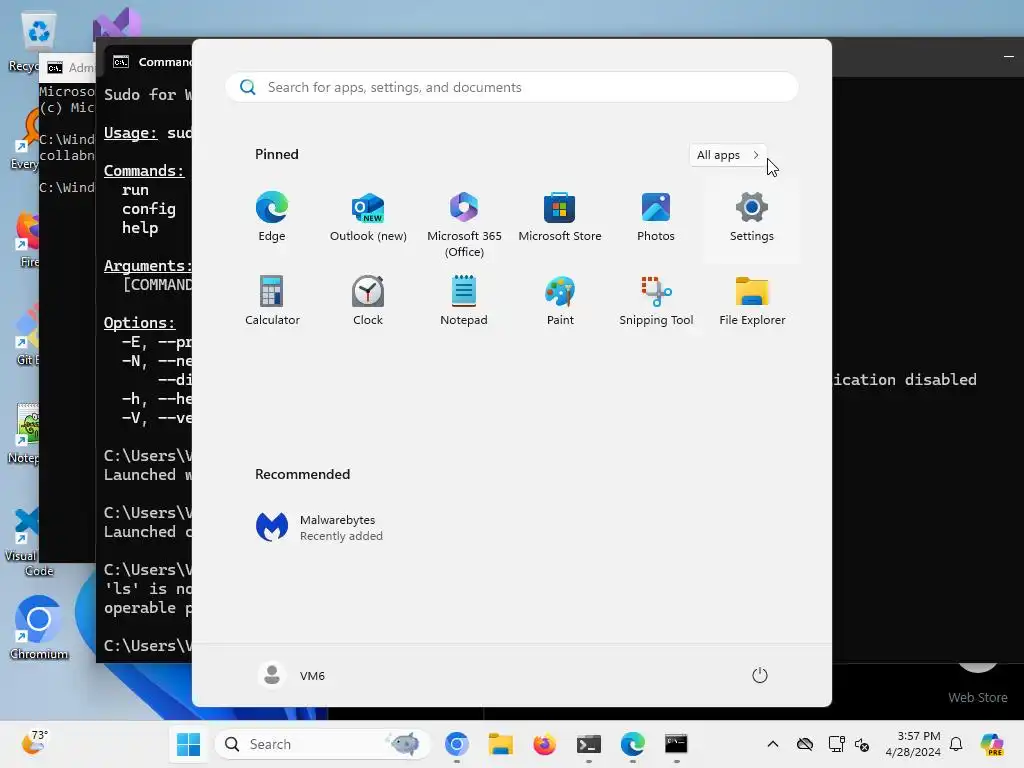1024x768 pixels.
Task: Click the 'Pinned' section heading
Action: click(x=277, y=154)
